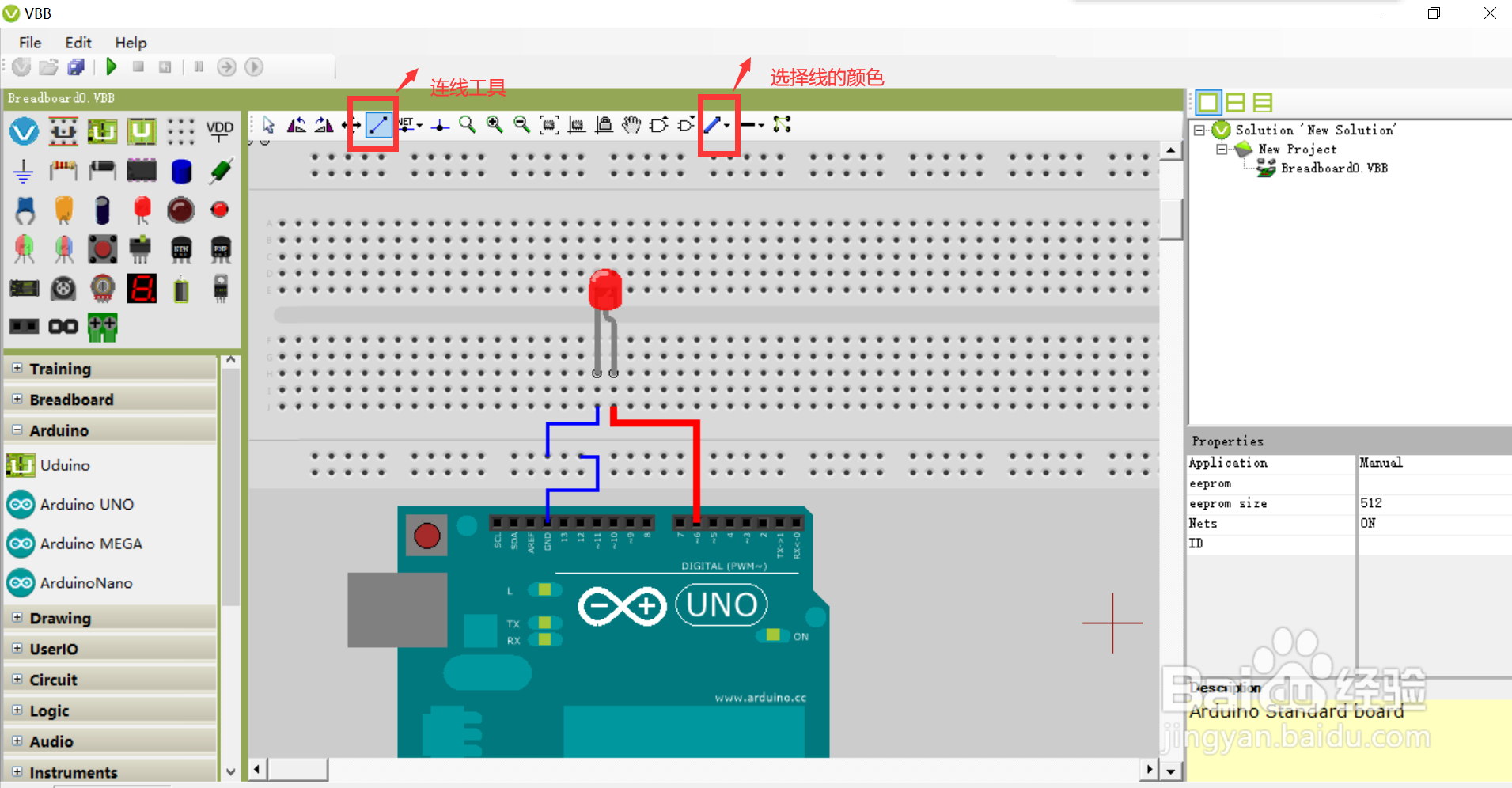
Task: Collapse the Arduino category
Action: coord(17,430)
